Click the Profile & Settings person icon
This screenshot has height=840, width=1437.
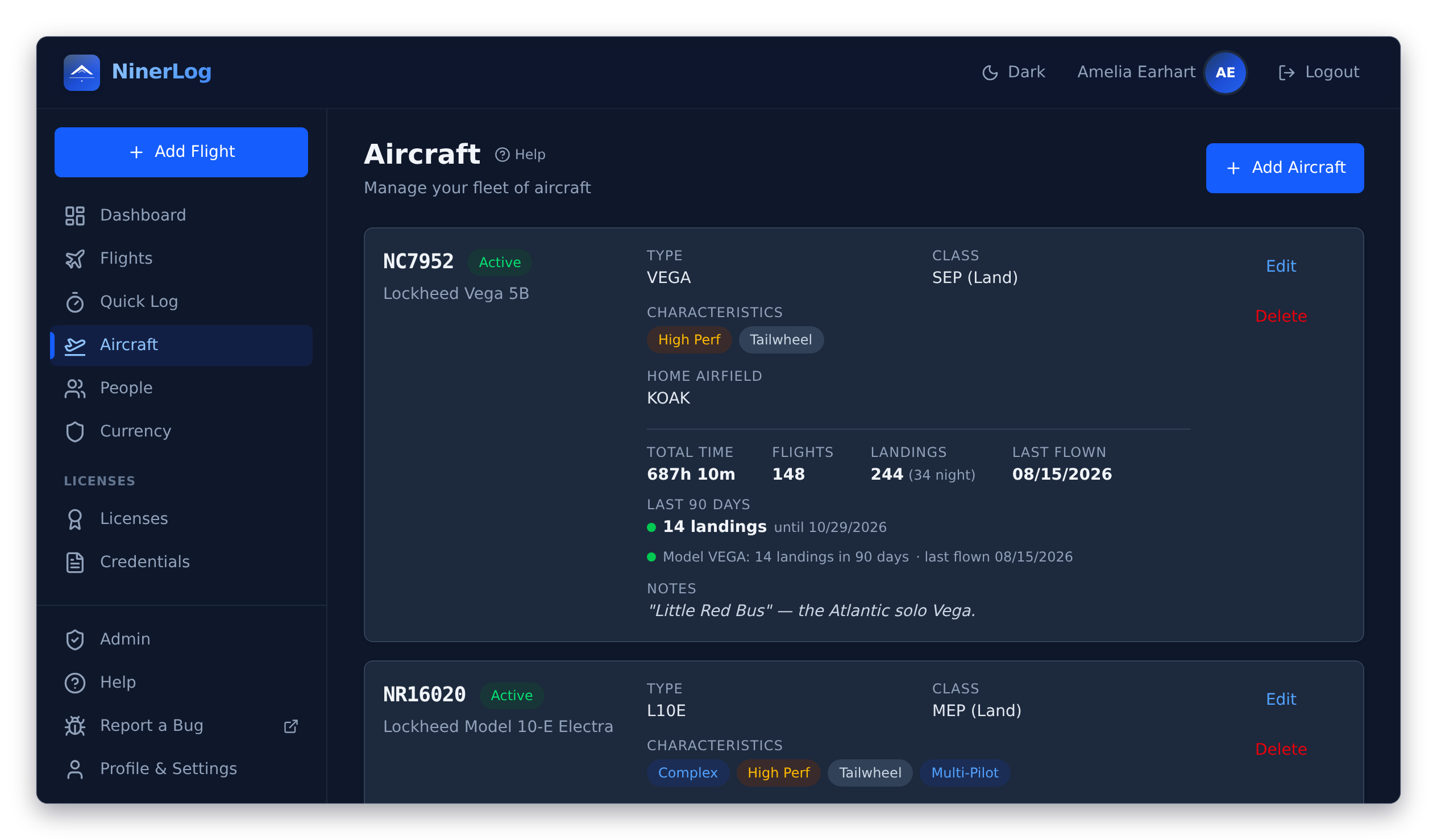[x=74, y=770]
